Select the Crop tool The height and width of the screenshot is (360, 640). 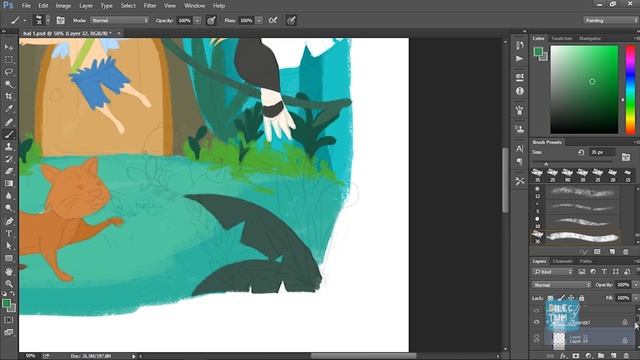[x=9, y=96]
